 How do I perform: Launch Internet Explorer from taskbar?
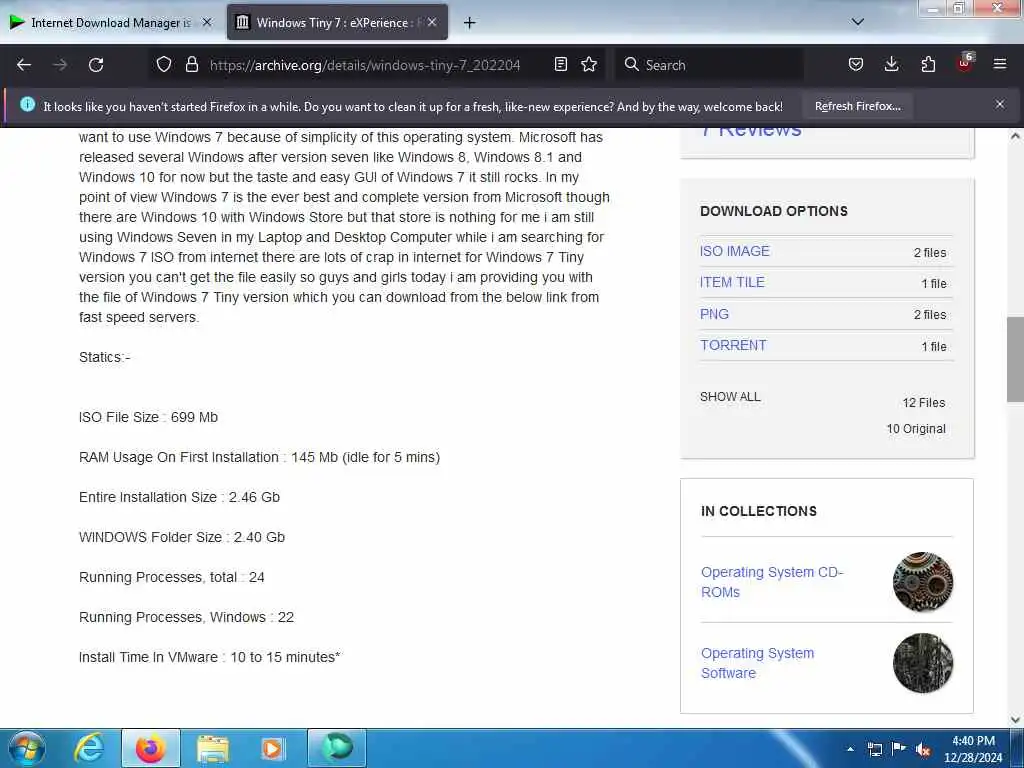(x=89, y=748)
